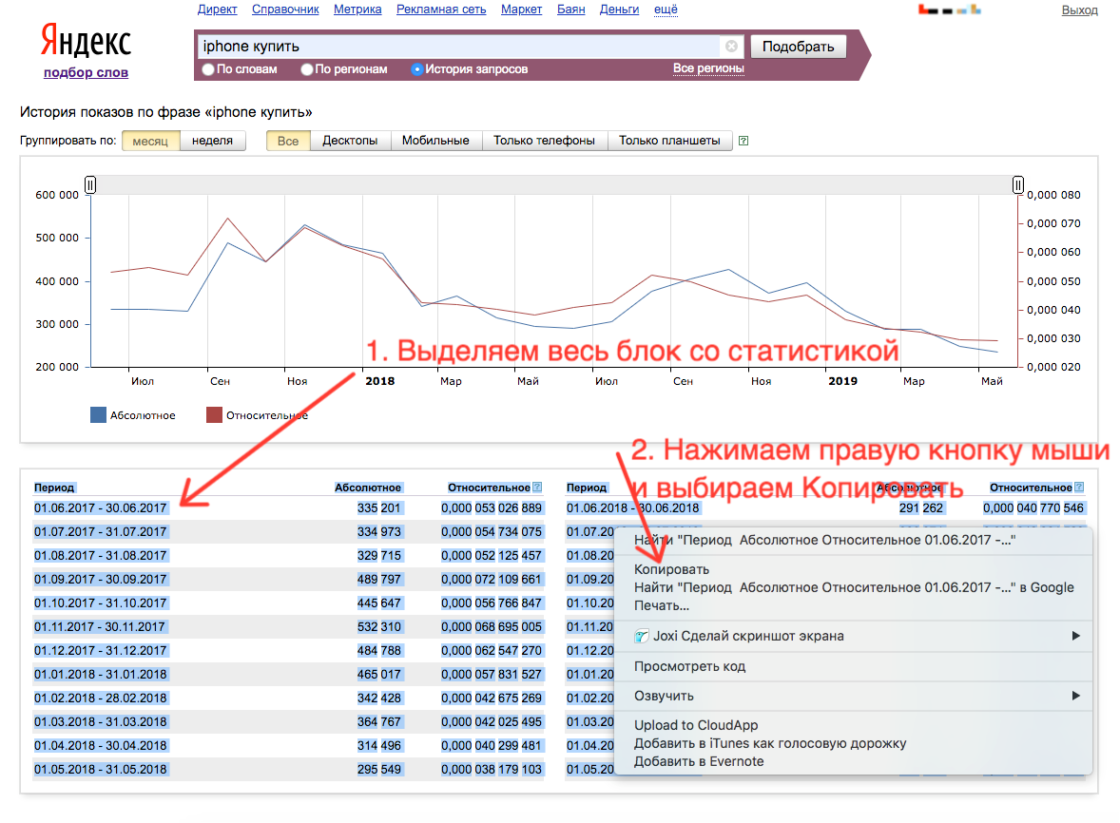Click the value 532 310 in the table
Screen dimensions: 1120x823
click(379, 627)
